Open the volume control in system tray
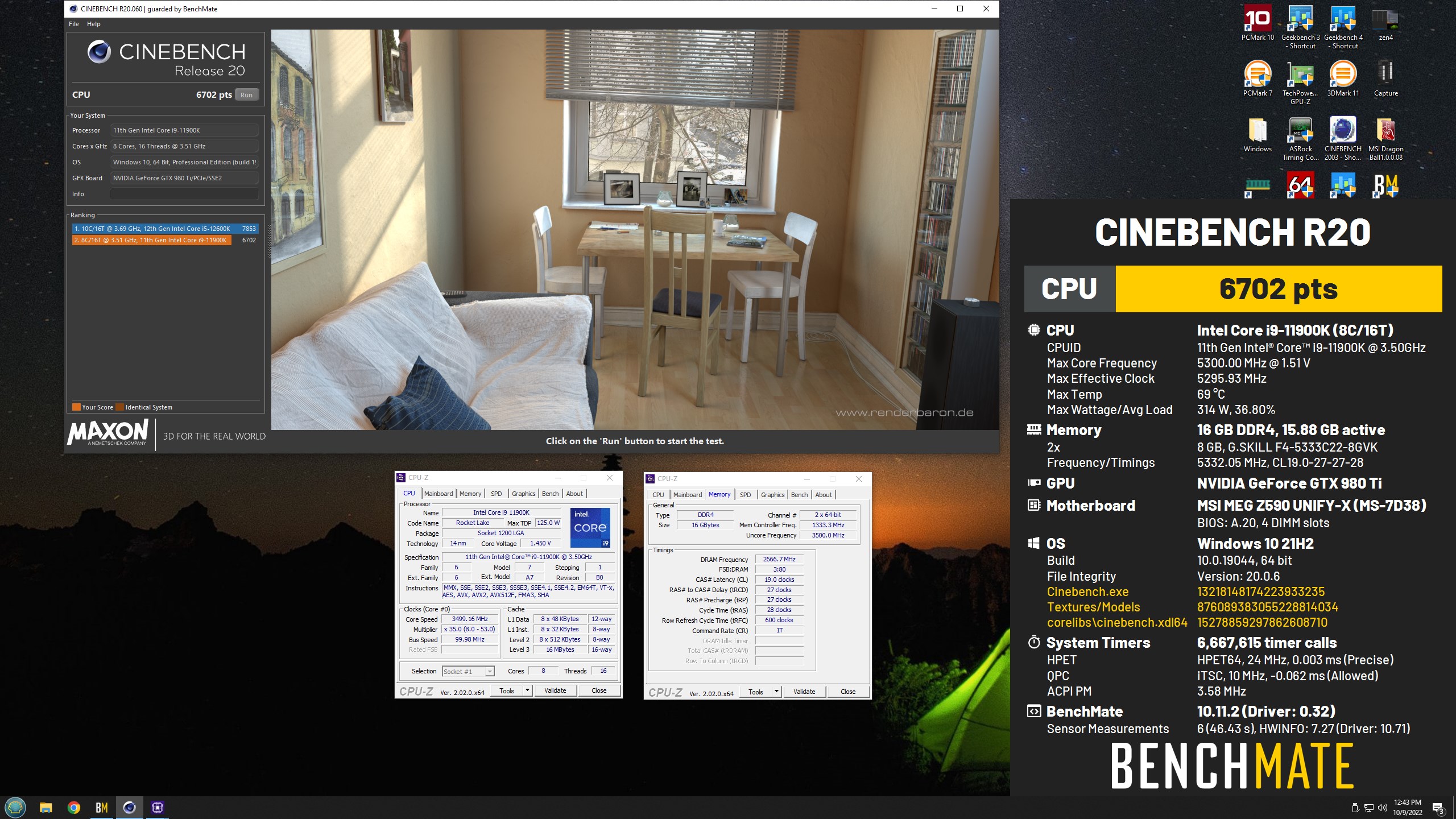Viewport: 1456px width, 819px height. [1382, 808]
